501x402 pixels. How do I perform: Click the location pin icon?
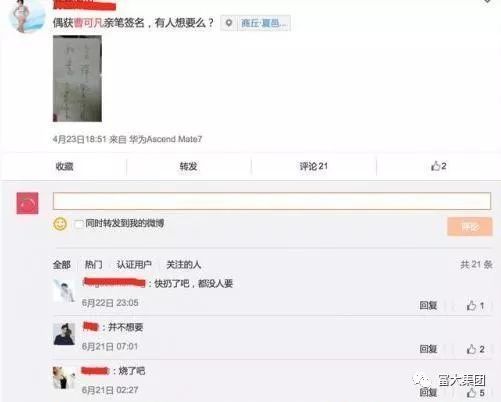click(x=229, y=23)
